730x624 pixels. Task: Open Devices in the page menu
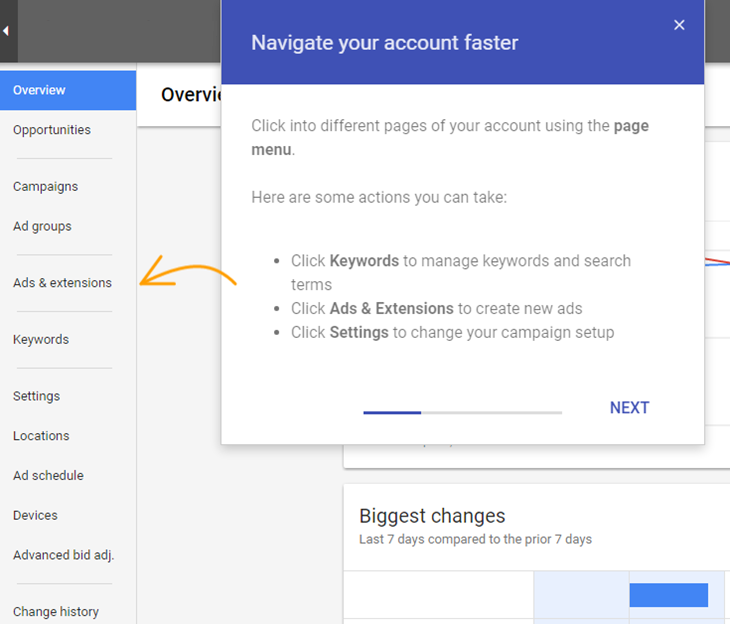35,515
